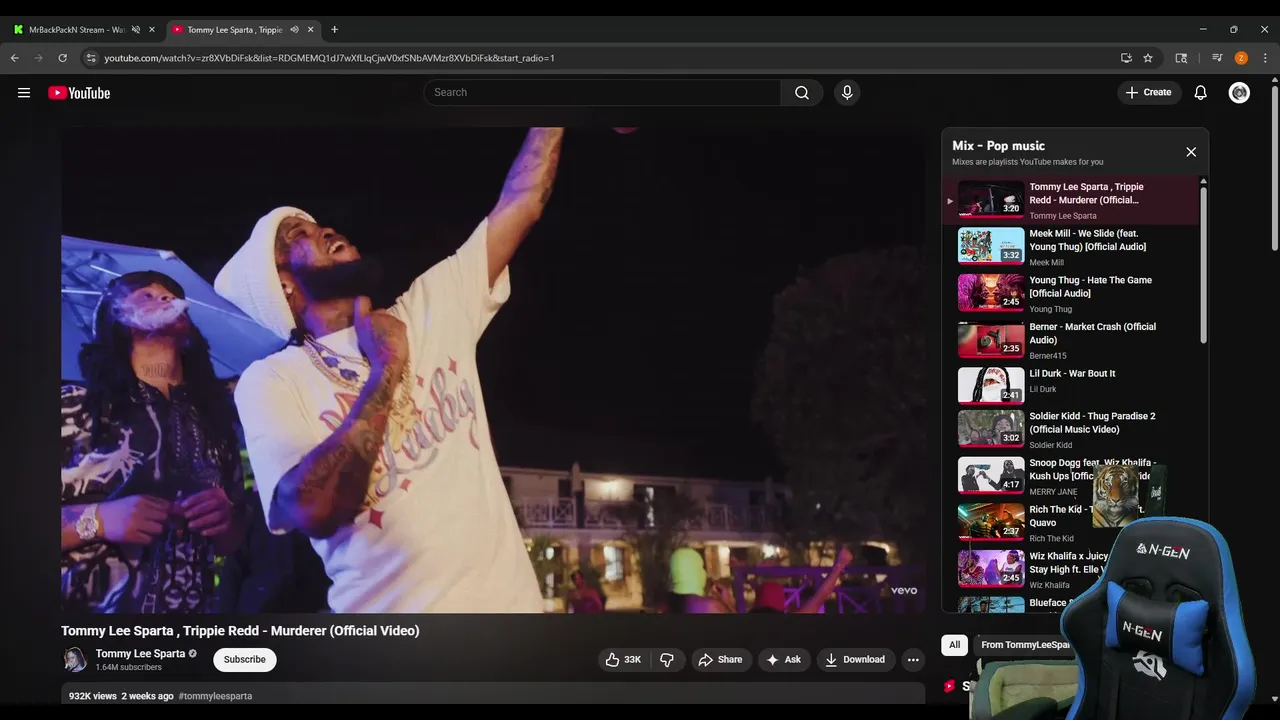Screen dimensions: 1280x720
Task: Select the From TommyLeeSparta chip
Action: (x=1025, y=645)
